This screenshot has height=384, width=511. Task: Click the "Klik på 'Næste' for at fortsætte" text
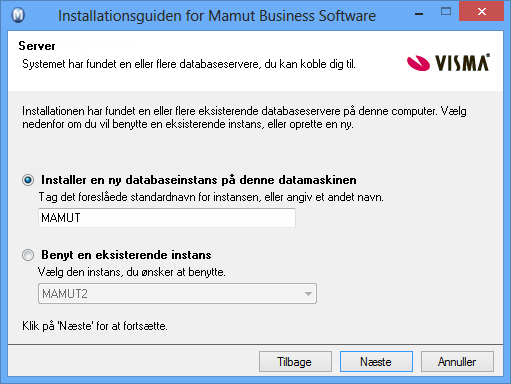(95, 326)
